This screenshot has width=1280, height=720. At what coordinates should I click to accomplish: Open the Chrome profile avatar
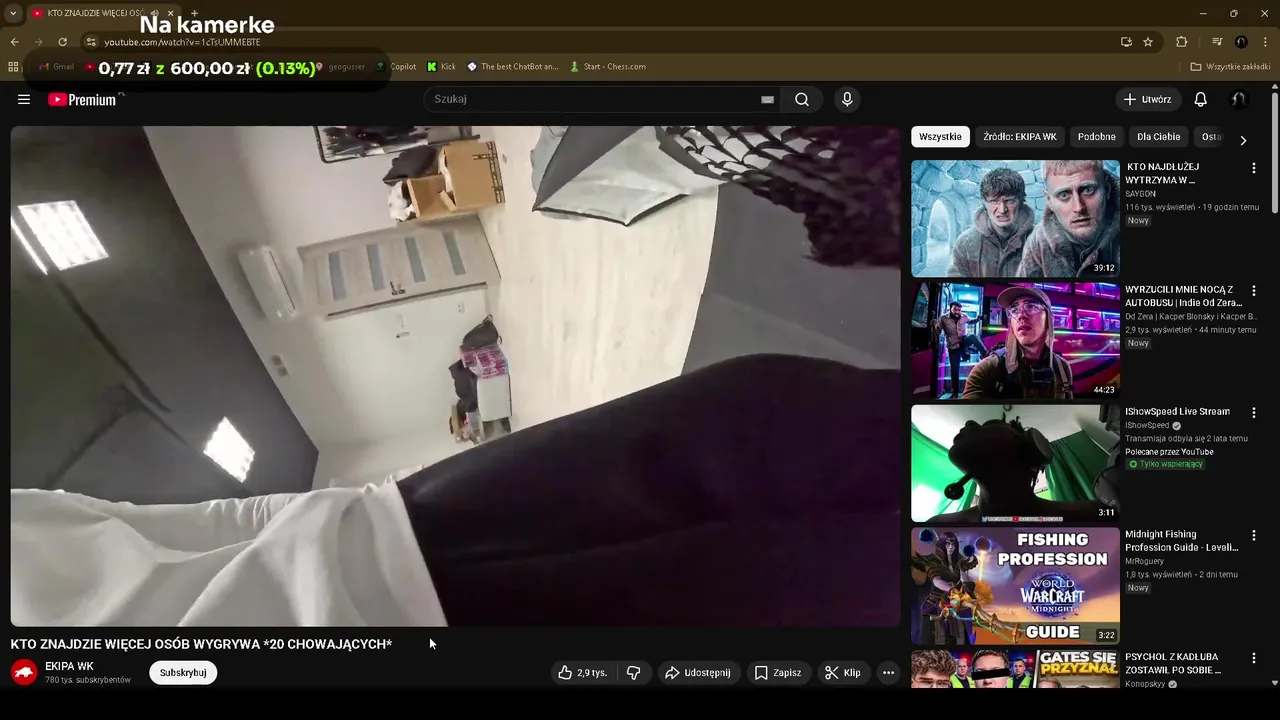1241,42
